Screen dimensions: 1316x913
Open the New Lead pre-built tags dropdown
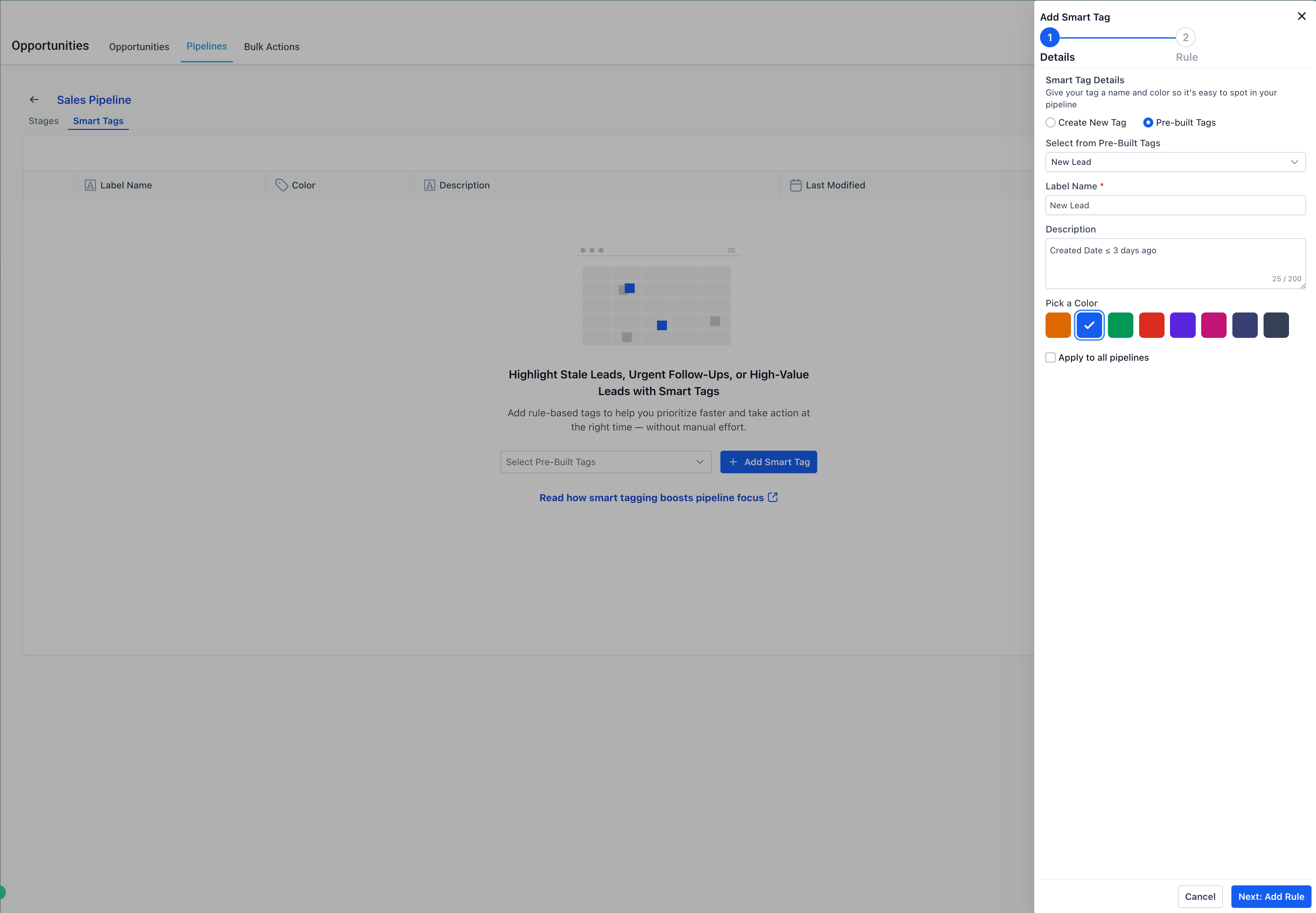[x=1175, y=162]
